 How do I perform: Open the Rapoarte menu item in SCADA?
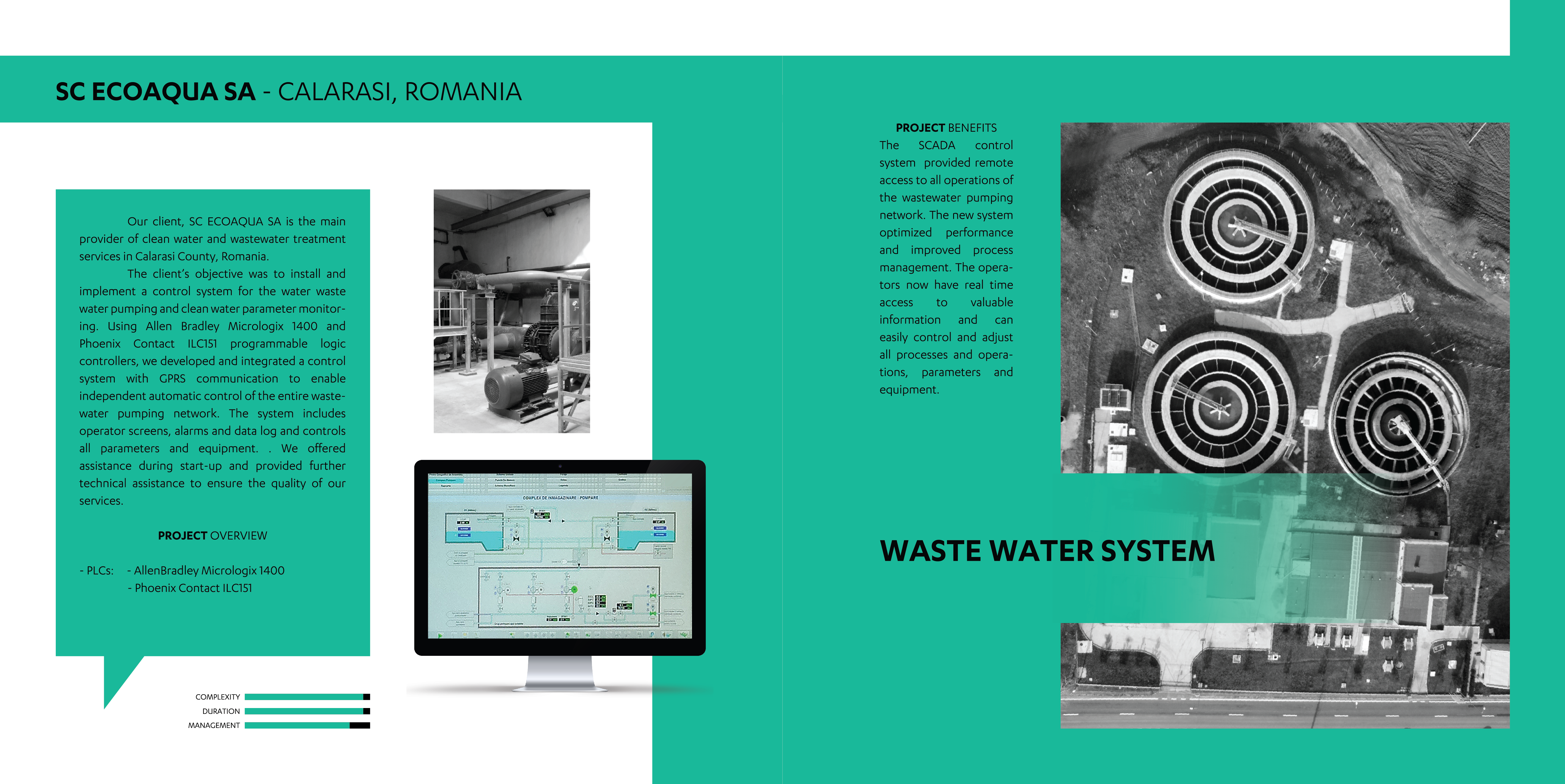(x=446, y=486)
